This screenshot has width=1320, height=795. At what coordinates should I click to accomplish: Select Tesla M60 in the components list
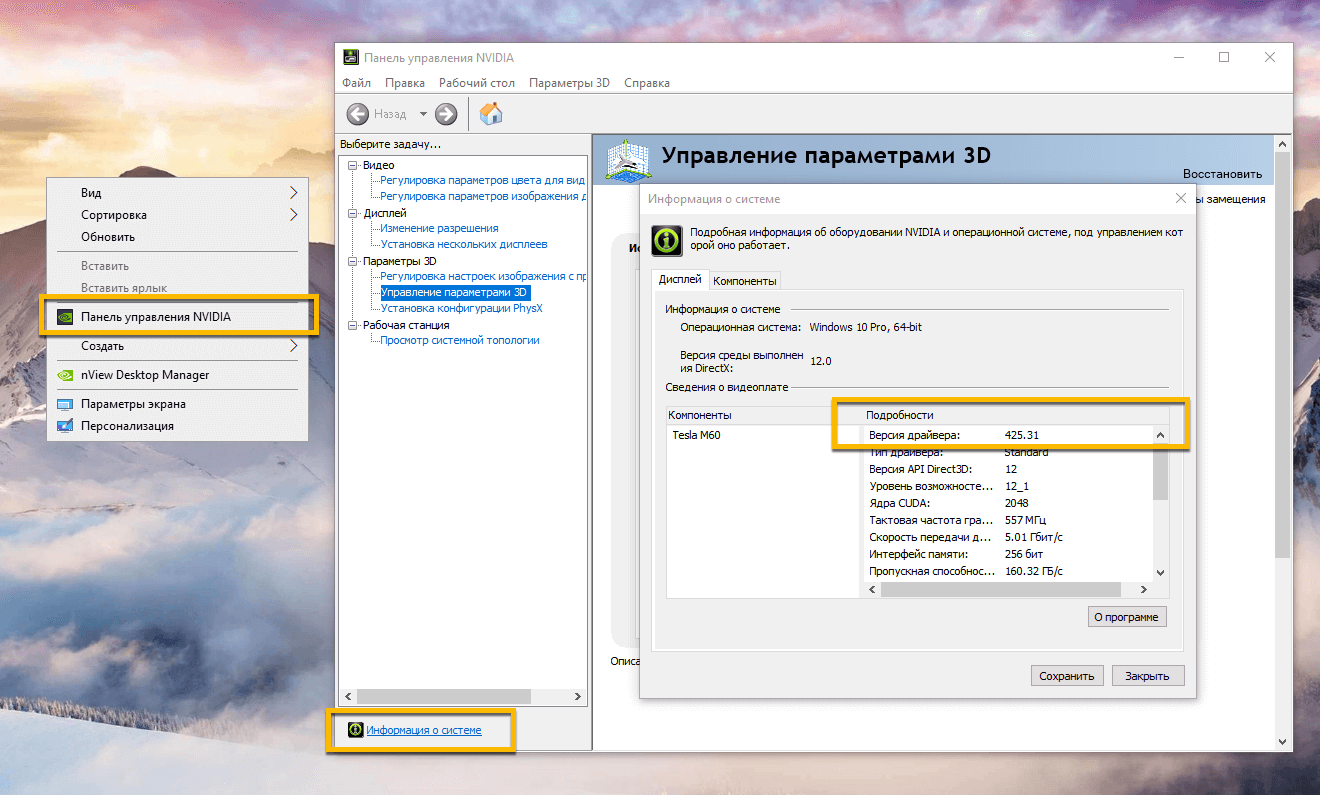(x=696, y=435)
